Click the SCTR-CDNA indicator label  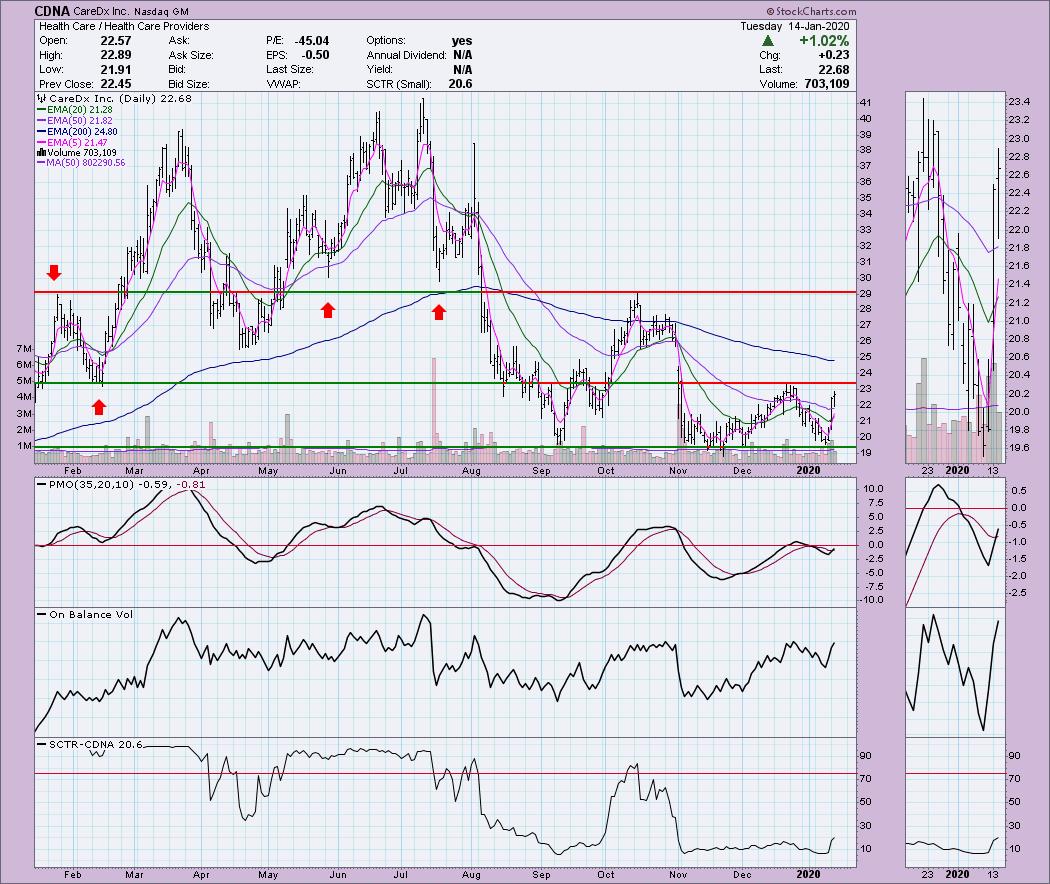pyautogui.click(x=83, y=744)
